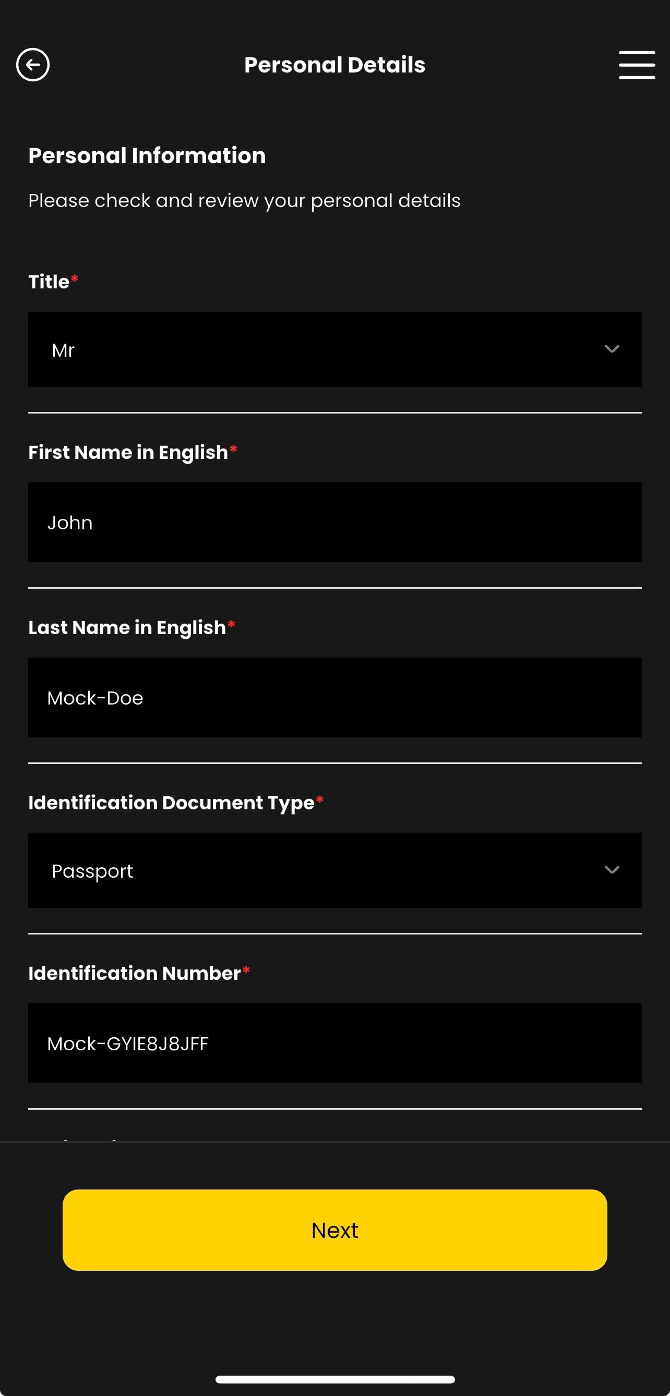Screen dimensions: 670x1396
Task: Select the Identification Number input field
Action: 334,1043
